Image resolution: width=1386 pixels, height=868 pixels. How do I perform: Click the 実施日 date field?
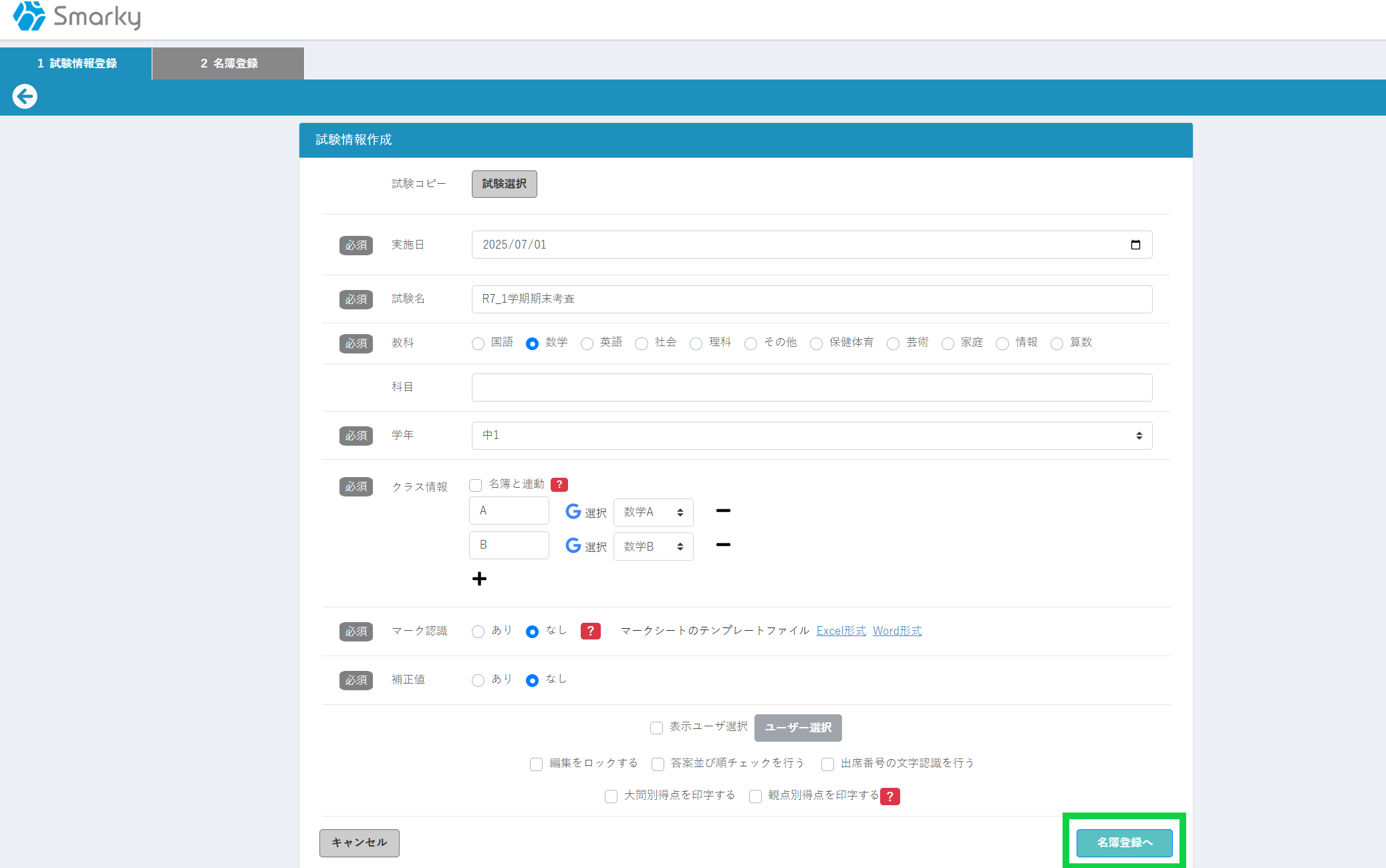(x=812, y=245)
